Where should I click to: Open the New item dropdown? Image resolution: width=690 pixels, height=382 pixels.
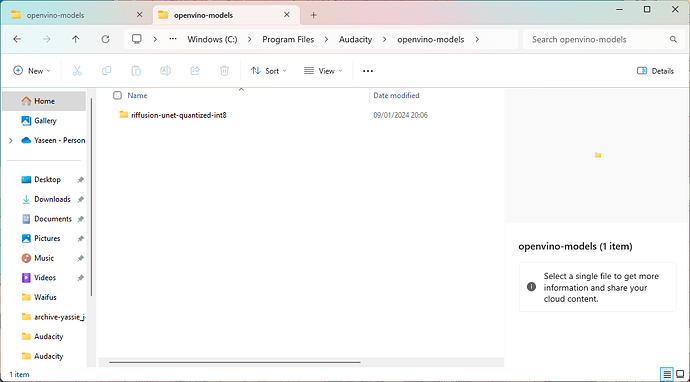(x=32, y=71)
